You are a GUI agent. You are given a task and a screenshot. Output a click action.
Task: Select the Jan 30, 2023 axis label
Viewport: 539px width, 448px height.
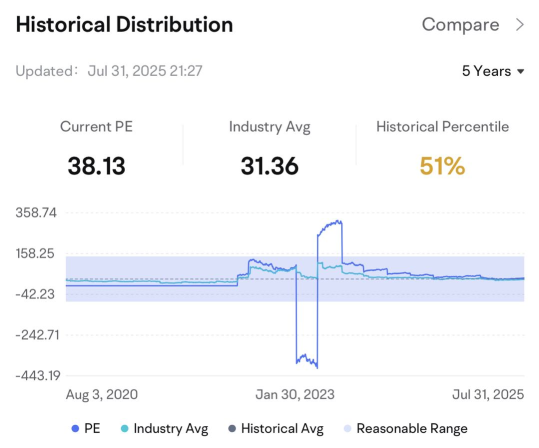point(295,394)
